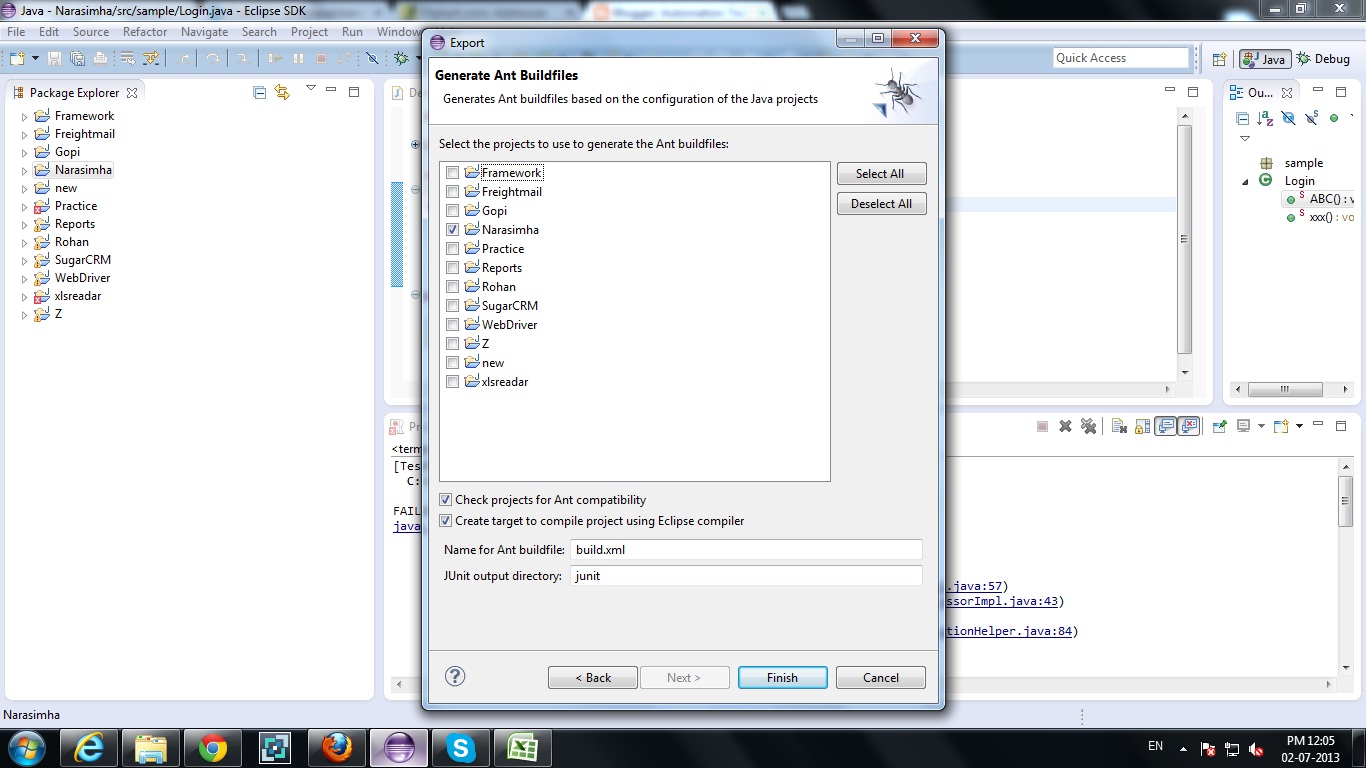Image resolution: width=1366 pixels, height=768 pixels.
Task: Disable Check projects for Ant compatibility
Action: coord(444,499)
